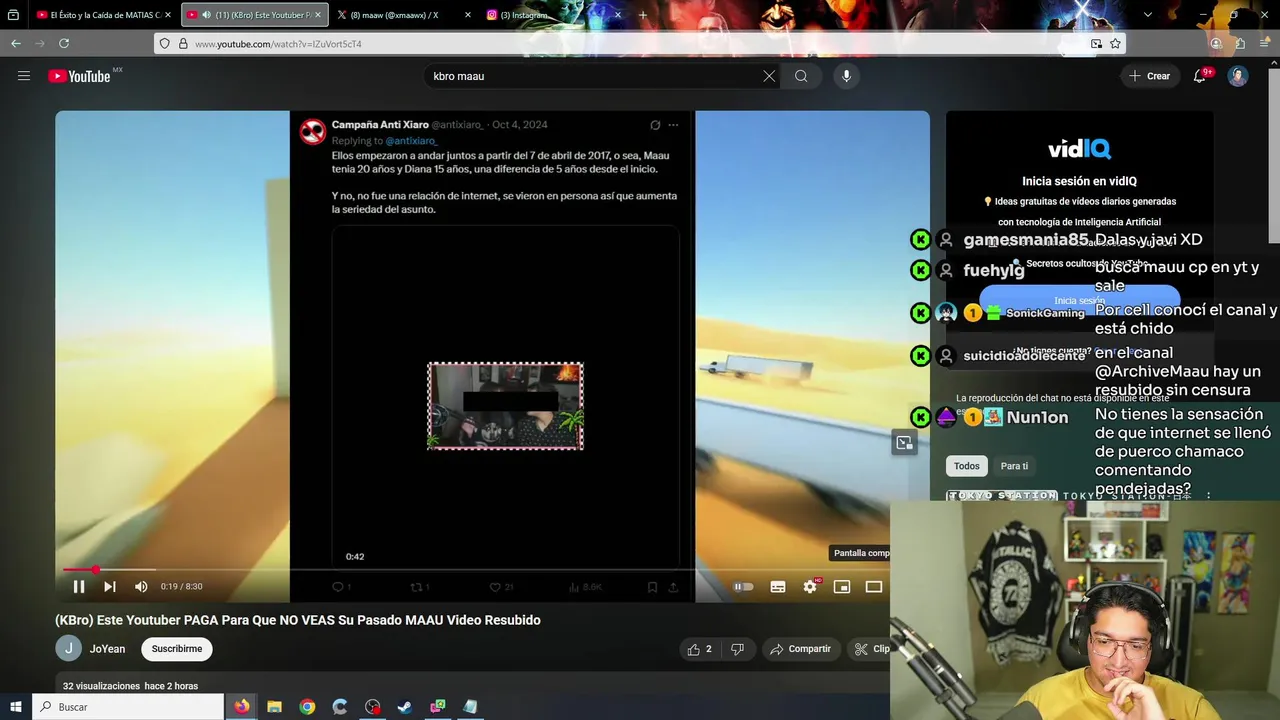
Task: Open the account avatar menu
Action: tap(1238, 76)
